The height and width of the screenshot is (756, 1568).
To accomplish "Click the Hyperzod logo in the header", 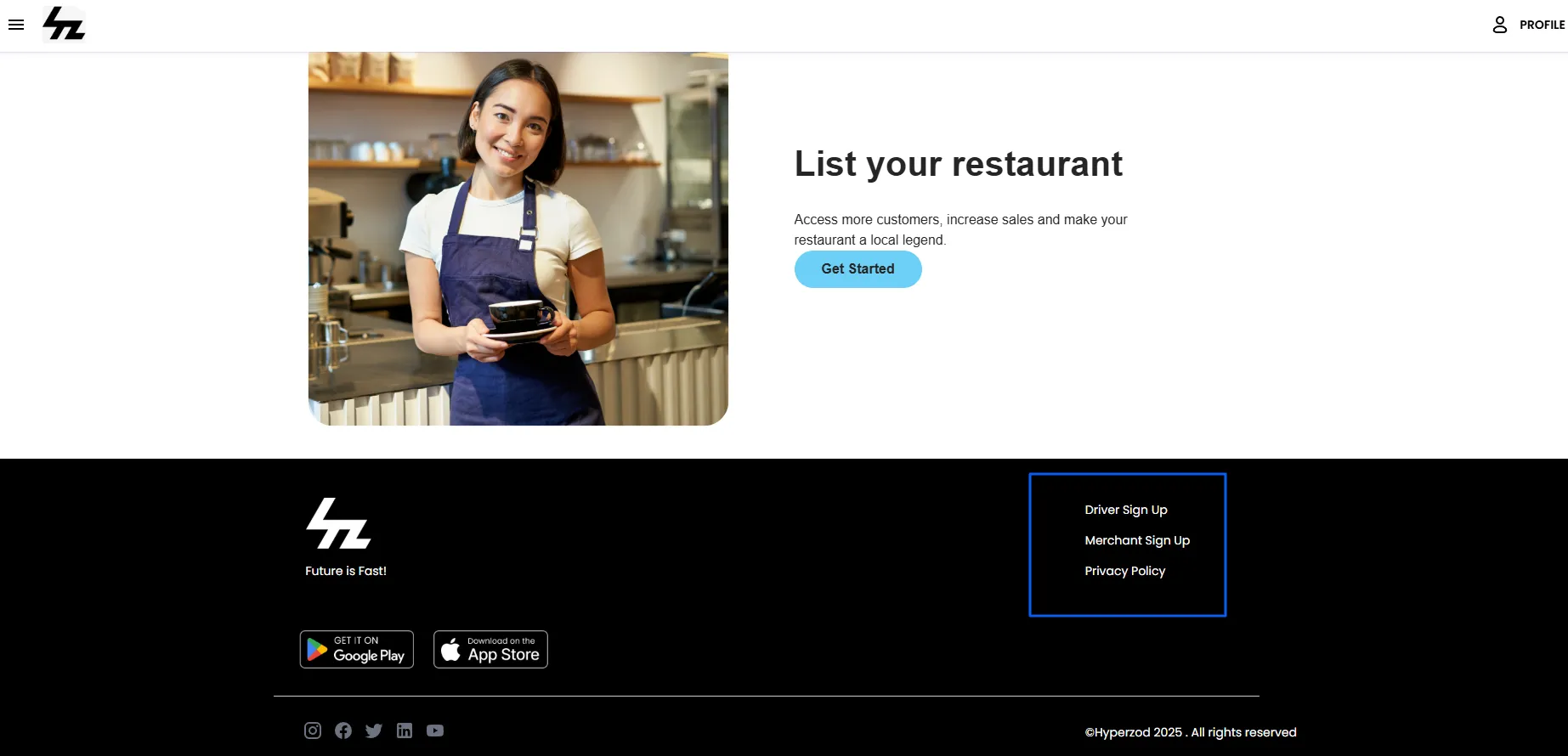I will pyautogui.click(x=64, y=25).
